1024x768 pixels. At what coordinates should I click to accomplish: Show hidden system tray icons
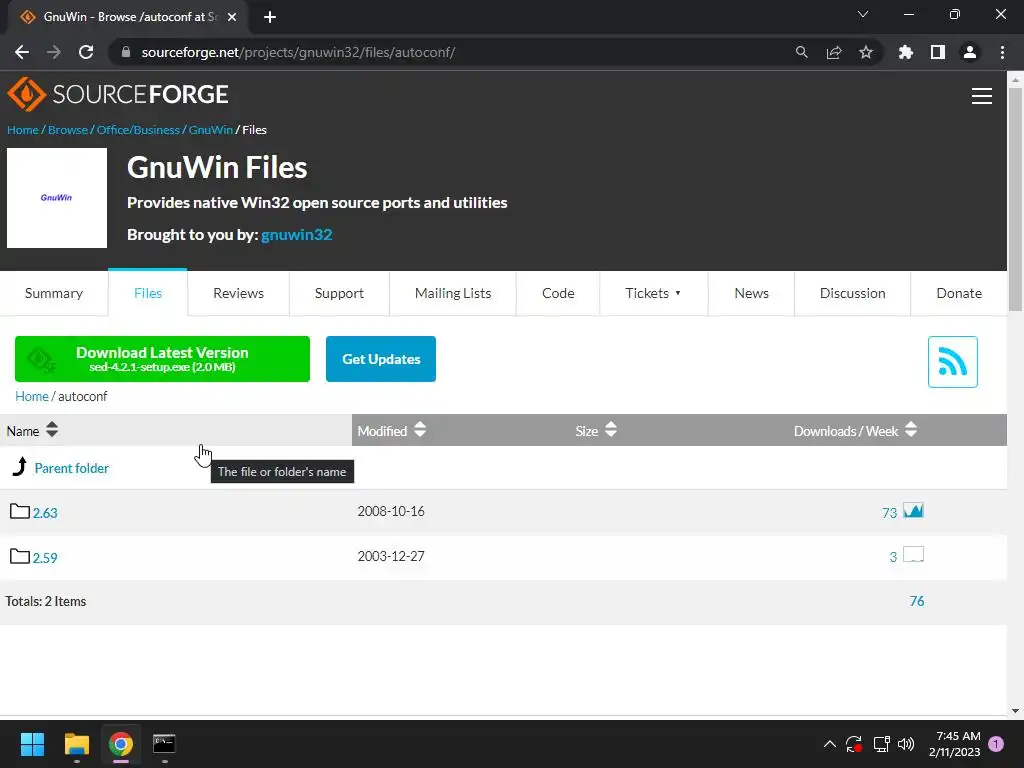(829, 744)
